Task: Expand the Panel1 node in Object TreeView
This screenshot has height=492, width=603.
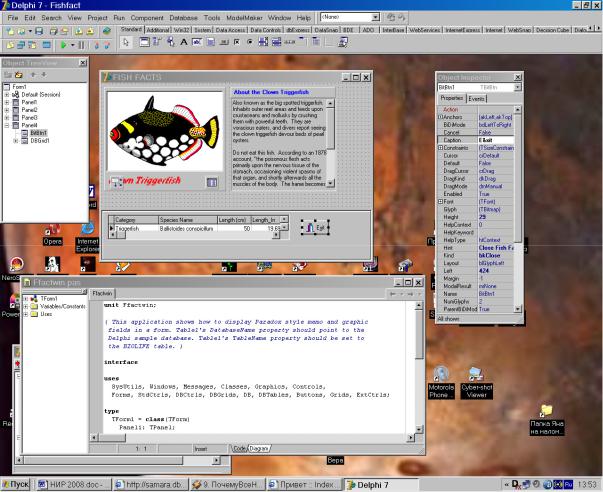Action: pos(7,102)
